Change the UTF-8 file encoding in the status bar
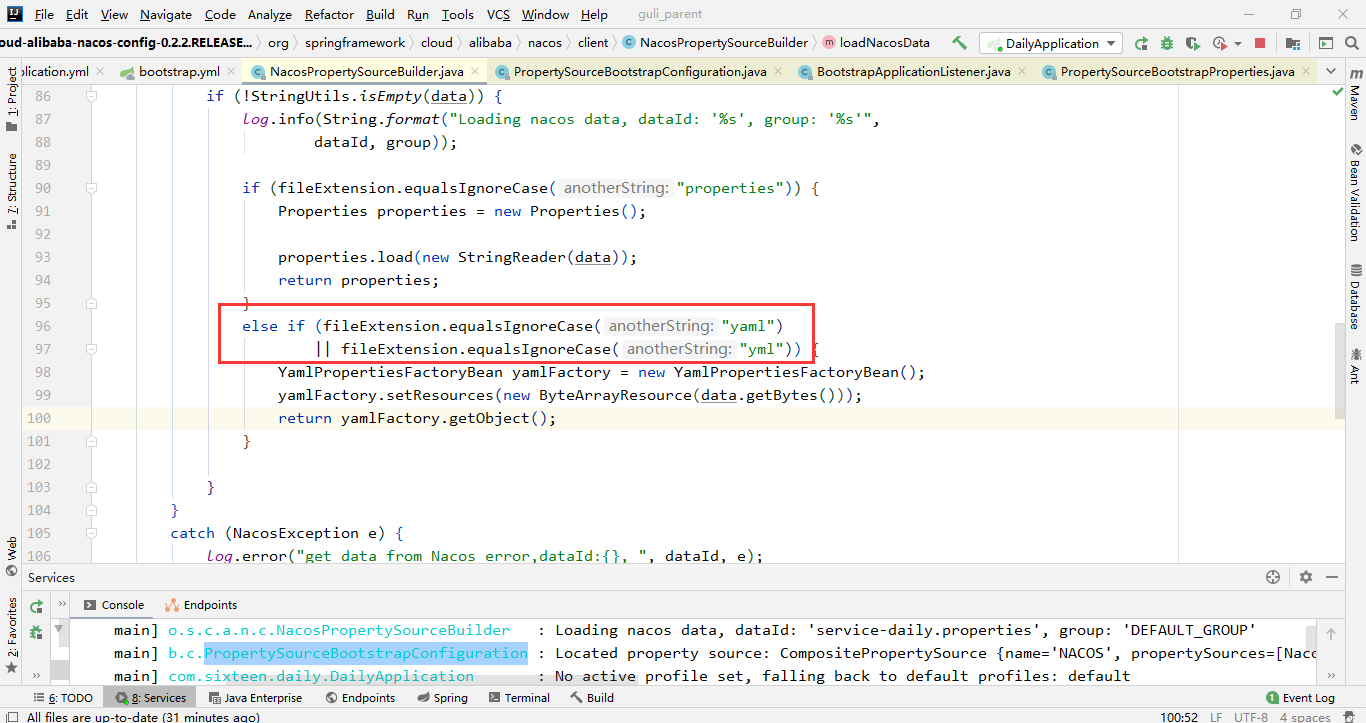 coord(1251,717)
